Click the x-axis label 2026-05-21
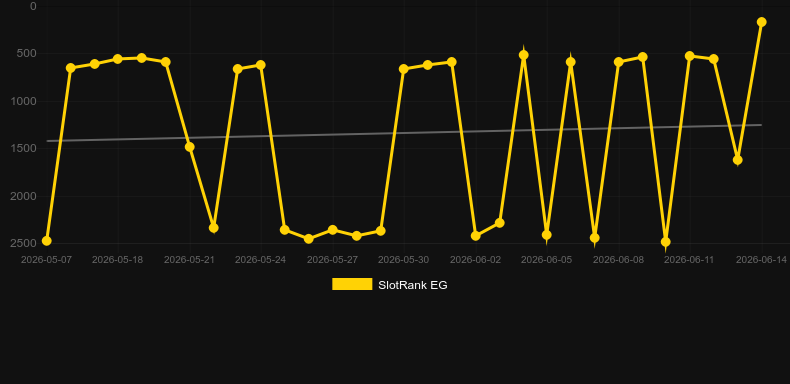Screen dimensions: 790x384 [x=189, y=260]
